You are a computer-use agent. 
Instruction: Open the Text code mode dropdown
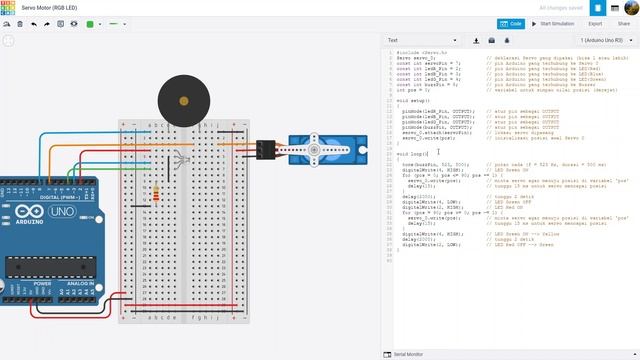[x=422, y=40]
